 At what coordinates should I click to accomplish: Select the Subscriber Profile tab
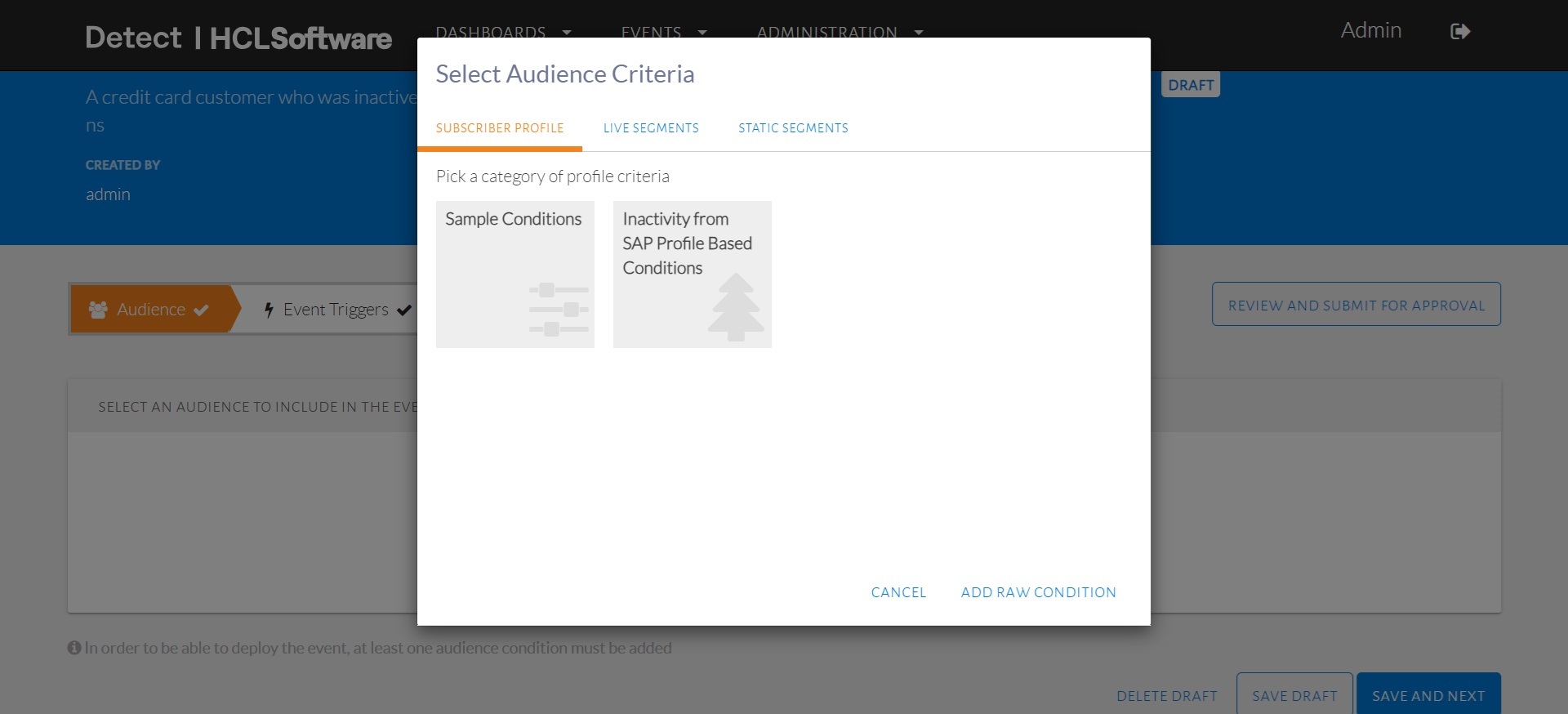tap(500, 128)
